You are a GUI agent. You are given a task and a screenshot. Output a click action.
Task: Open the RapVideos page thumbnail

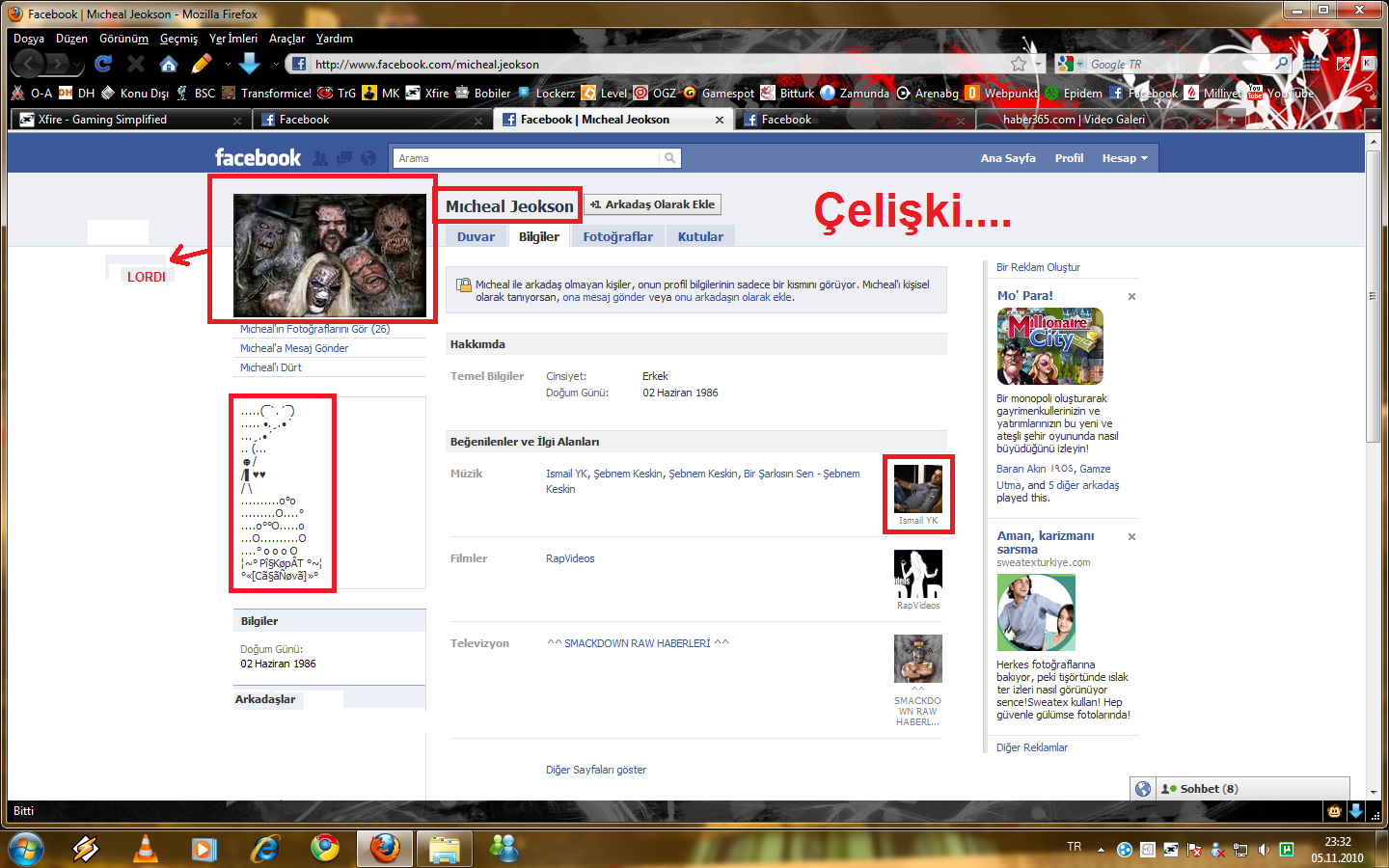tap(918, 574)
